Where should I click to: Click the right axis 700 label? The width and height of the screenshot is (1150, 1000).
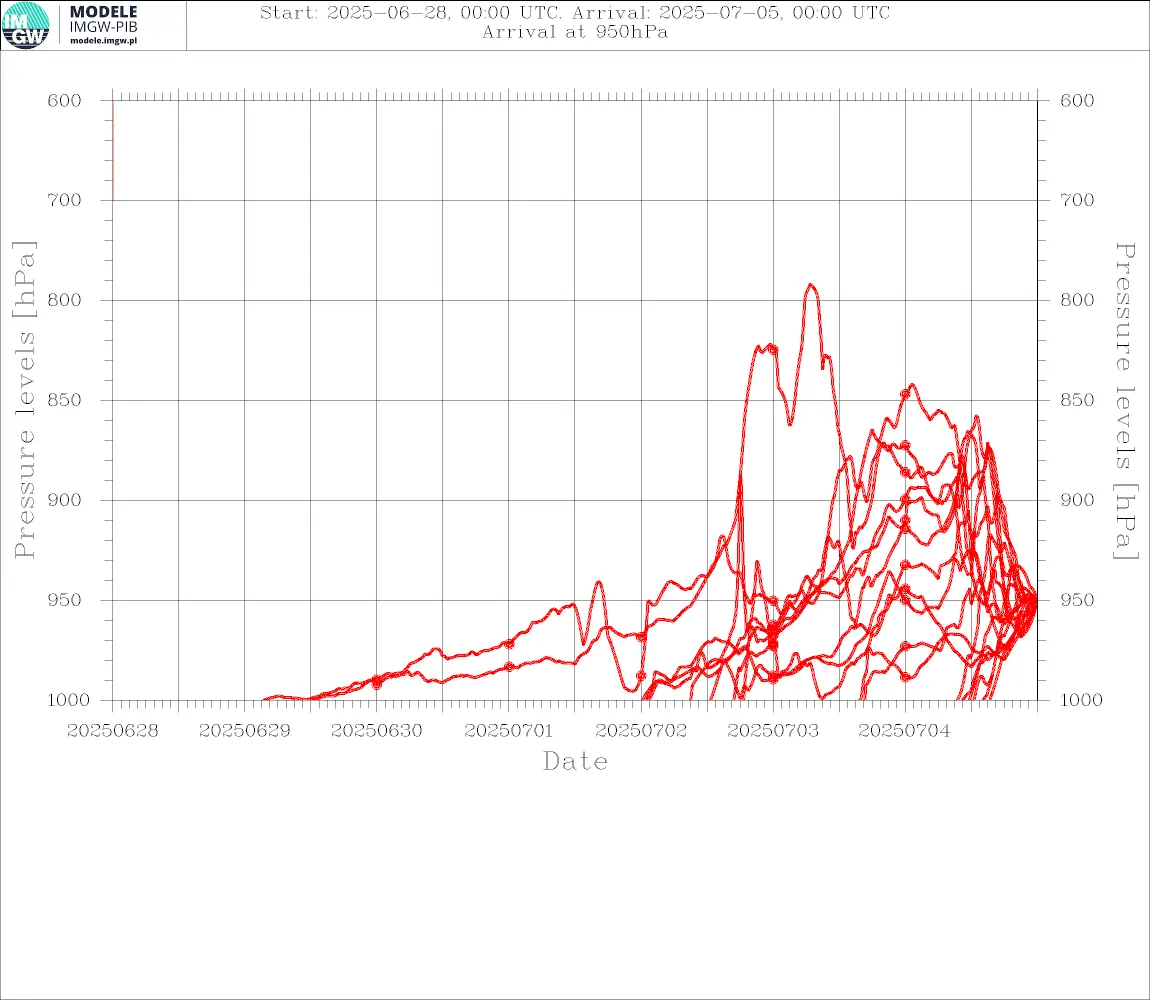pyautogui.click(x=1077, y=200)
